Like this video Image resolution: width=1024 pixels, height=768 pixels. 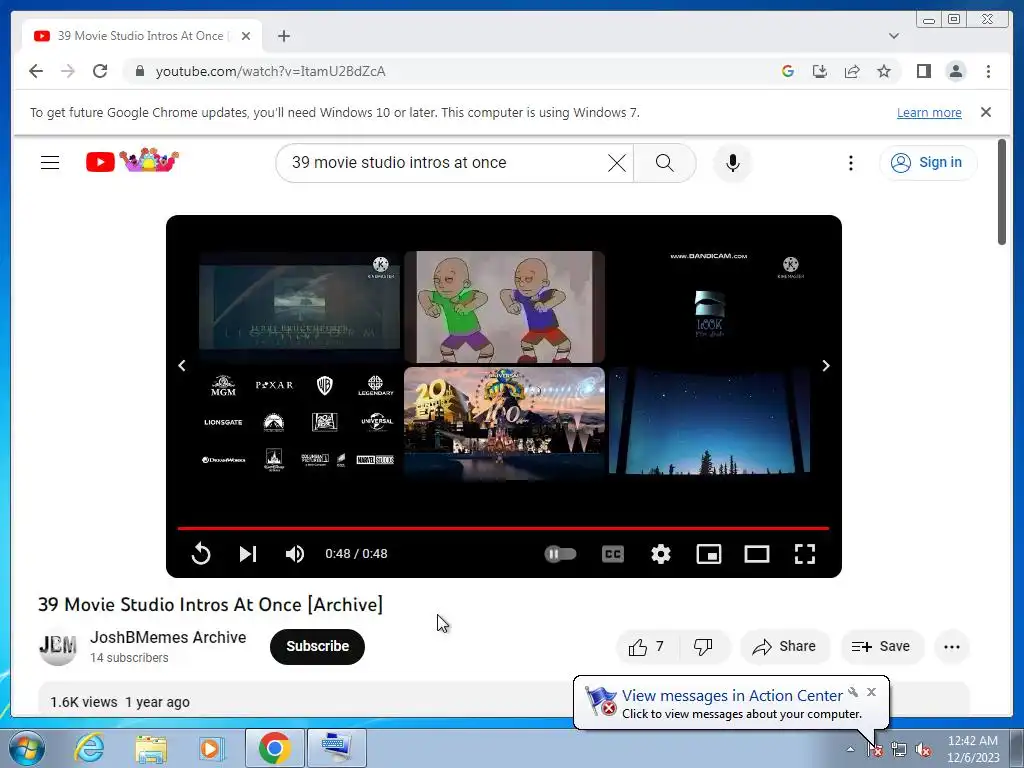[x=647, y=647]
